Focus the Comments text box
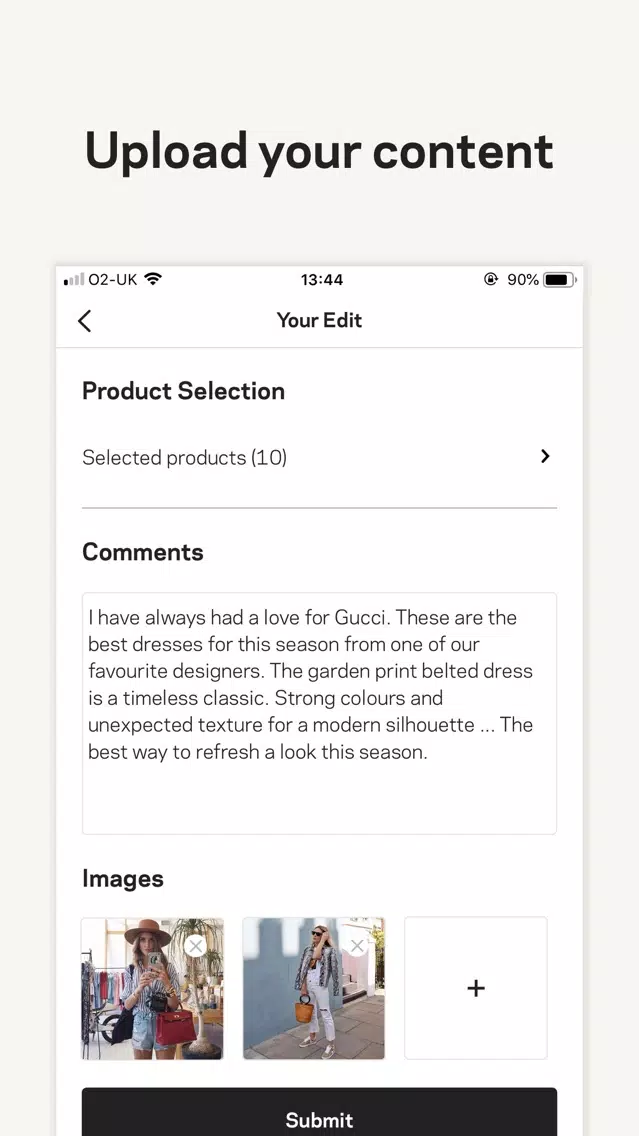The width and height of the screenshot is (639, 1136). click(320, 714)
